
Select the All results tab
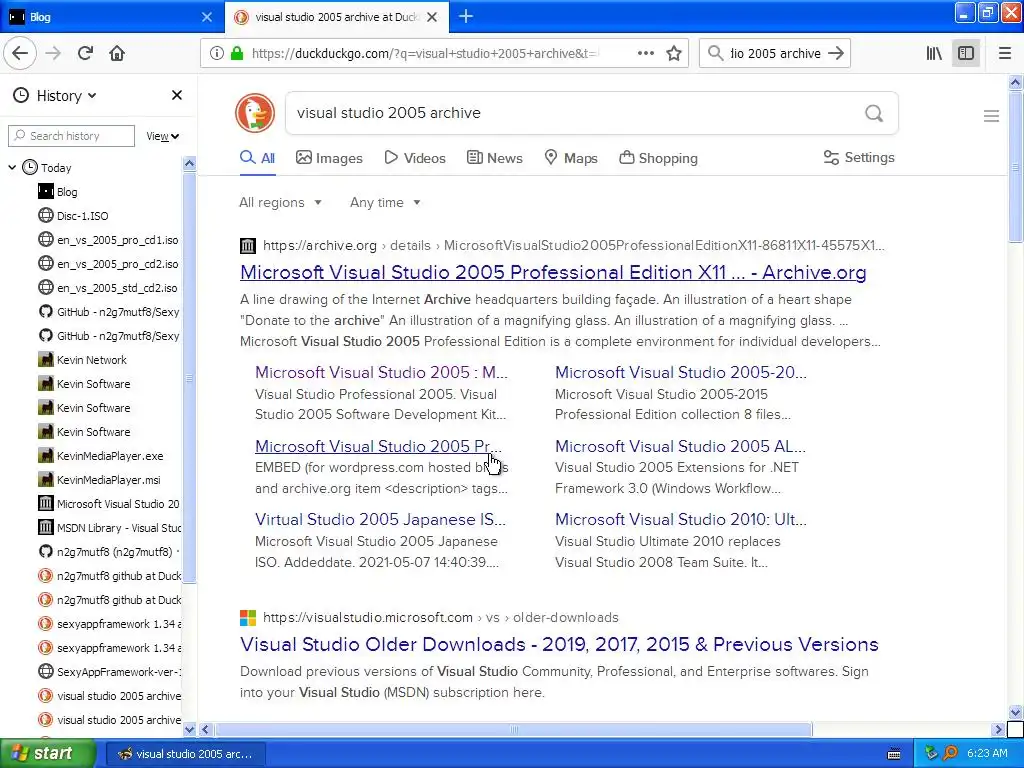tap(257, 158)
